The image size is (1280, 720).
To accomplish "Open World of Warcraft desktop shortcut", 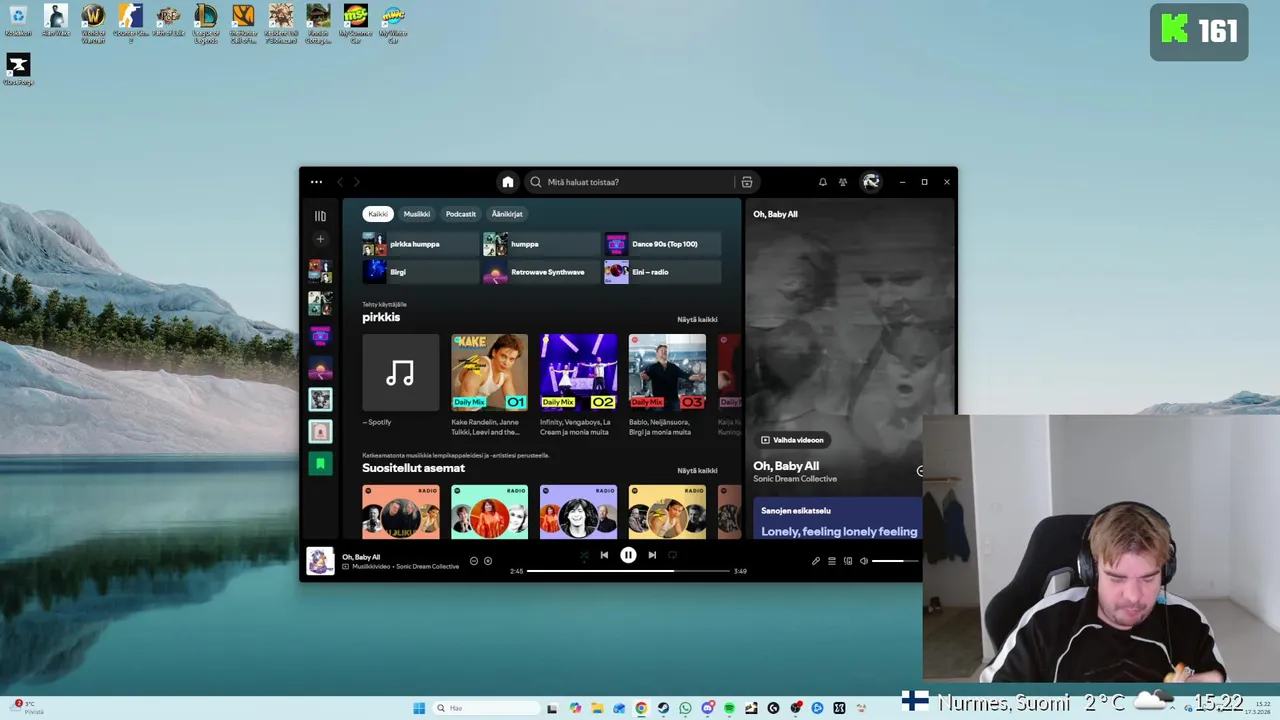I will (93, 23).
